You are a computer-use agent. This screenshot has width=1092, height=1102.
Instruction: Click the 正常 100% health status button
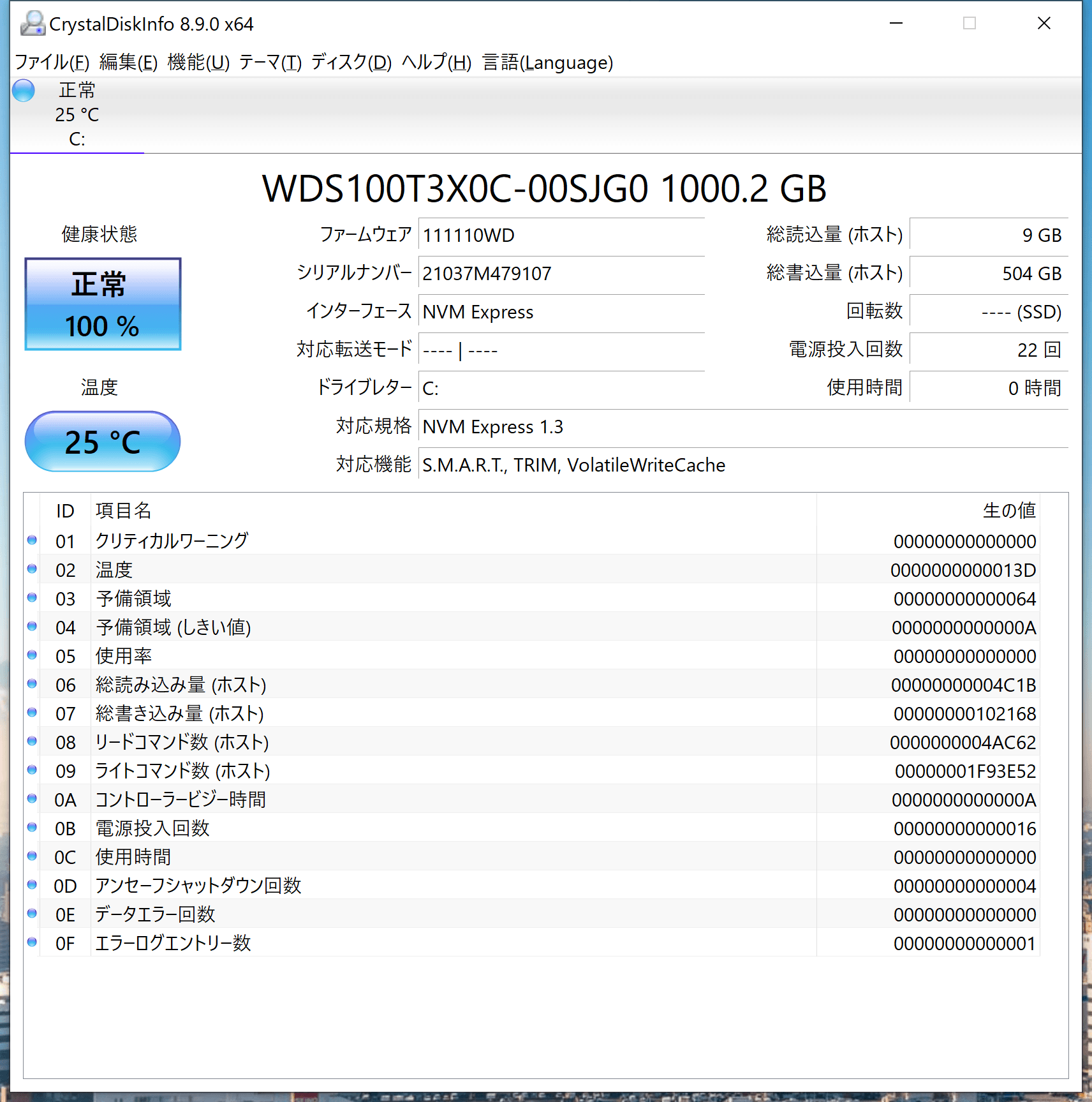point(103,304)
